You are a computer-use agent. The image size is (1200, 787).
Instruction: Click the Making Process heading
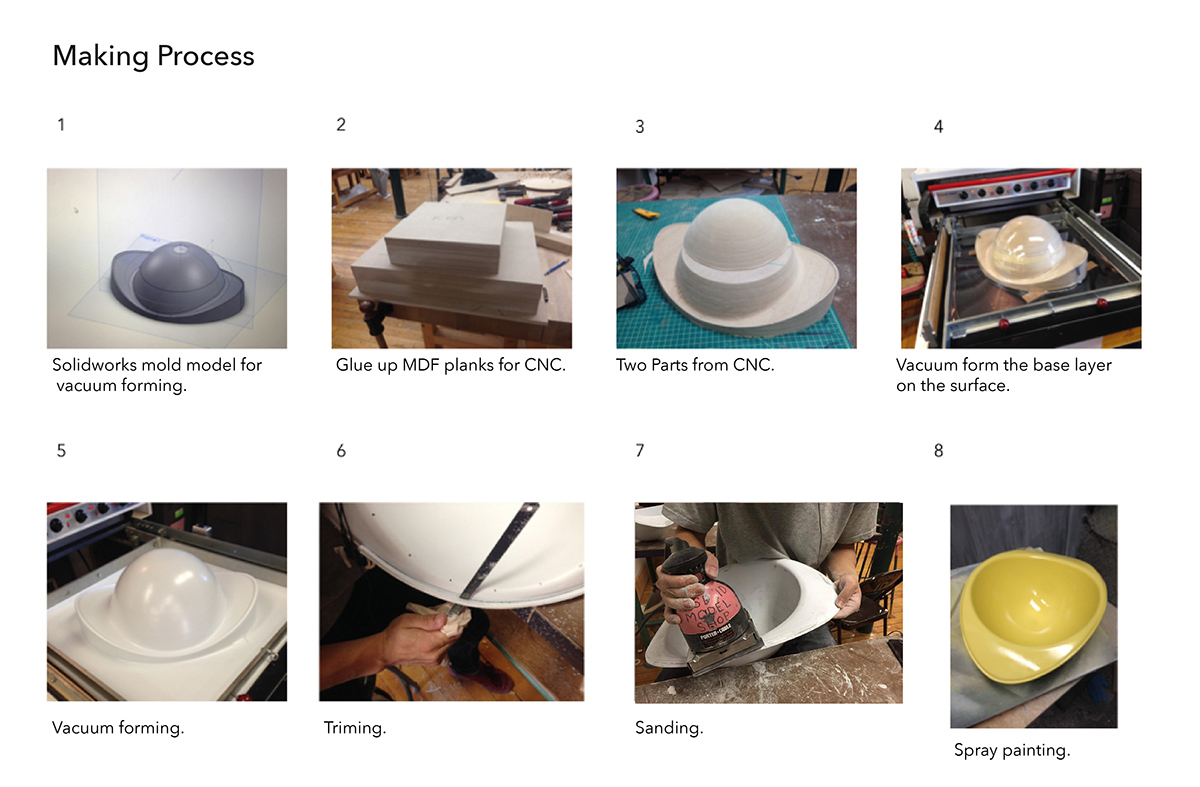(153, 56)
